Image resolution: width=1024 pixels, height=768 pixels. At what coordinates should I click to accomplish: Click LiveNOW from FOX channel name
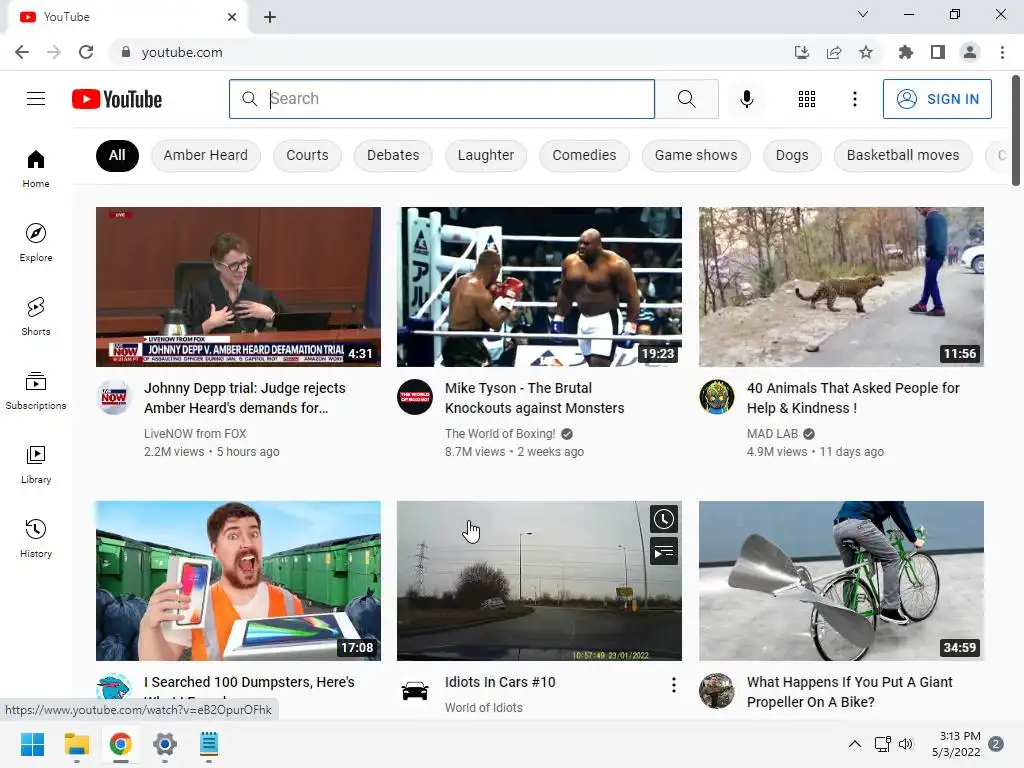(195, 434)
